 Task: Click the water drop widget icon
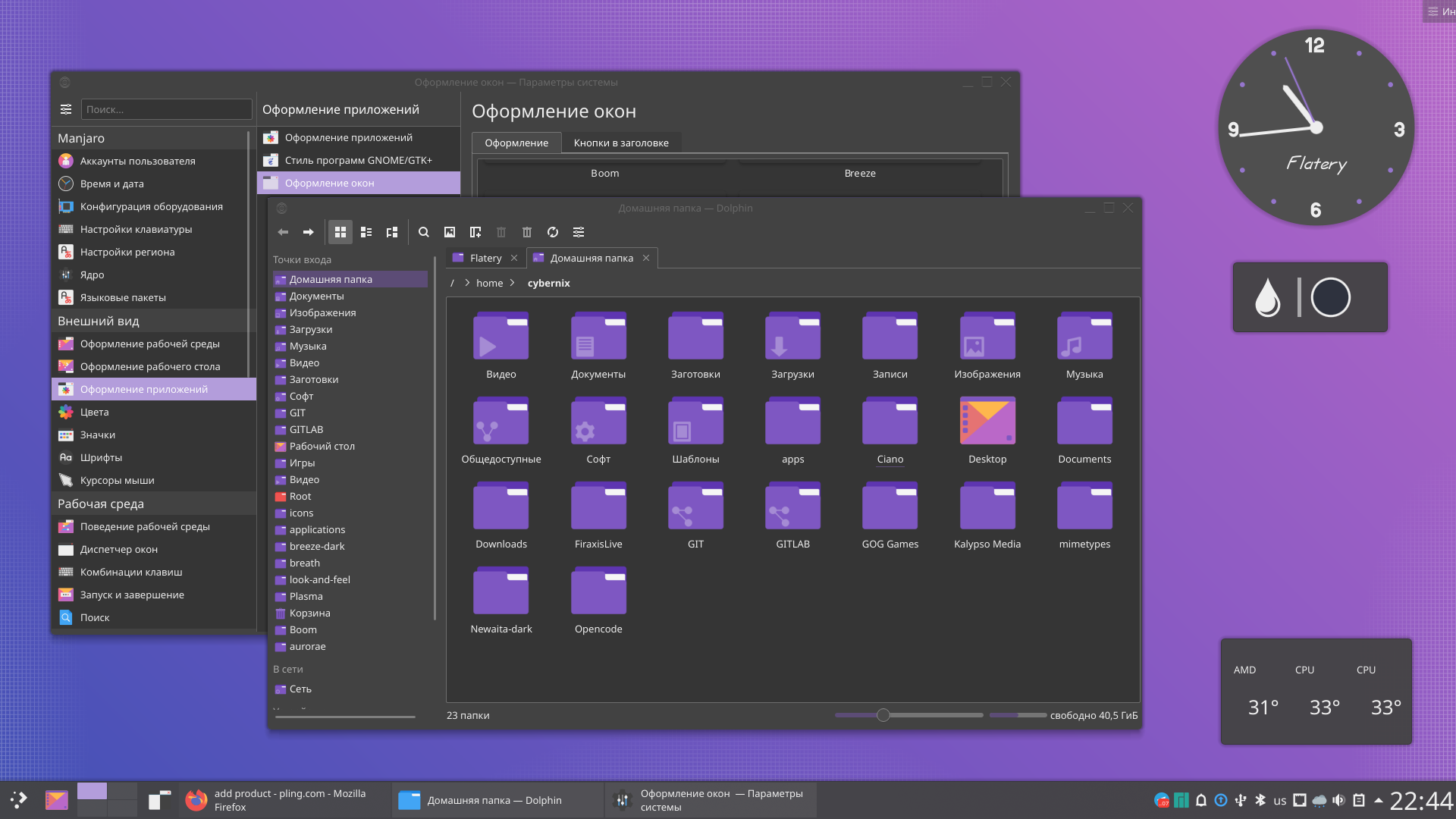click(x=1267, y=297)
